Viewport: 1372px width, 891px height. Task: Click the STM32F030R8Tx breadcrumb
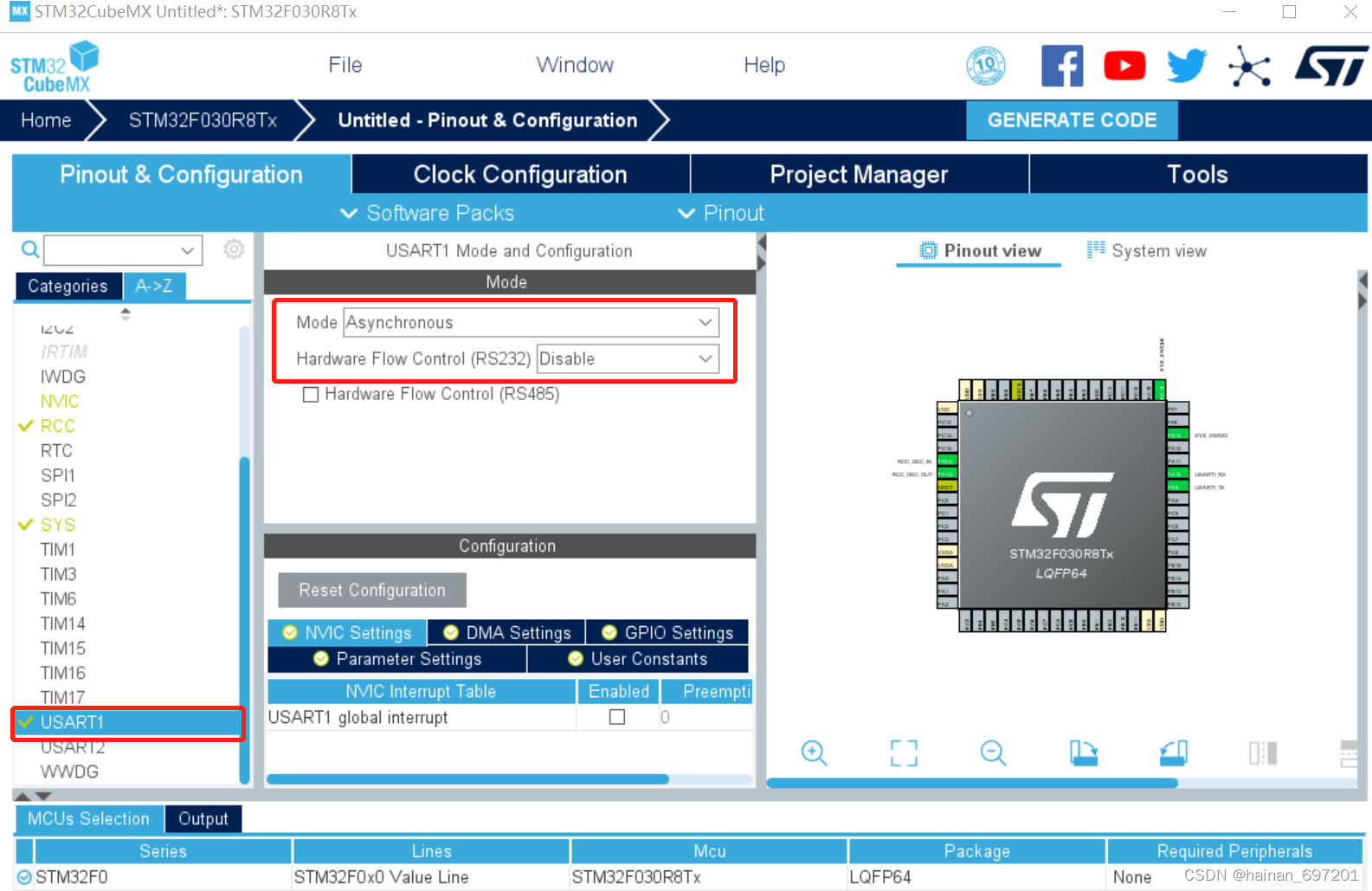point(203,120)
